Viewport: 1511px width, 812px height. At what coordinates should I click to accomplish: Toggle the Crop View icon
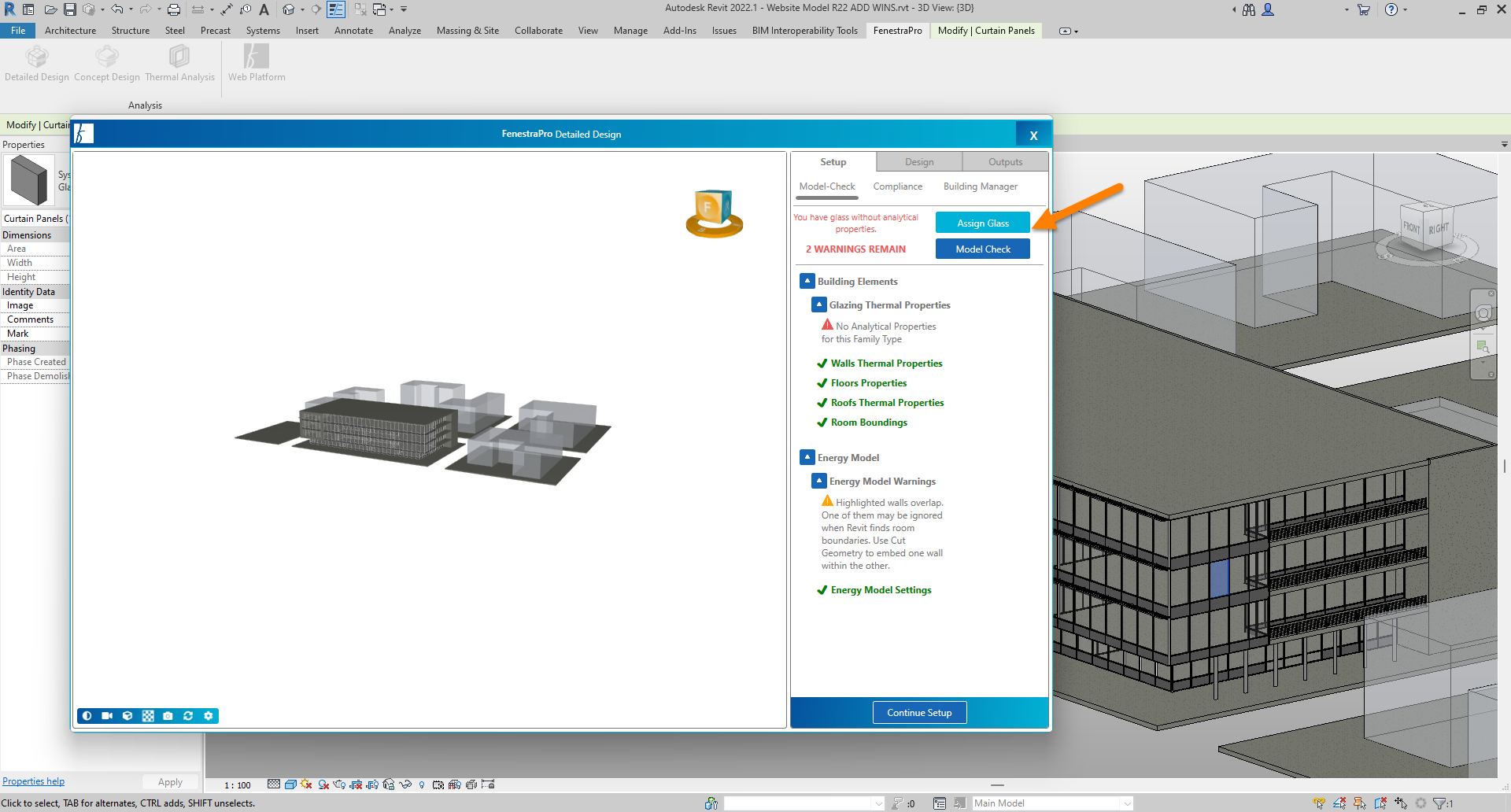[x=356, y=784]
